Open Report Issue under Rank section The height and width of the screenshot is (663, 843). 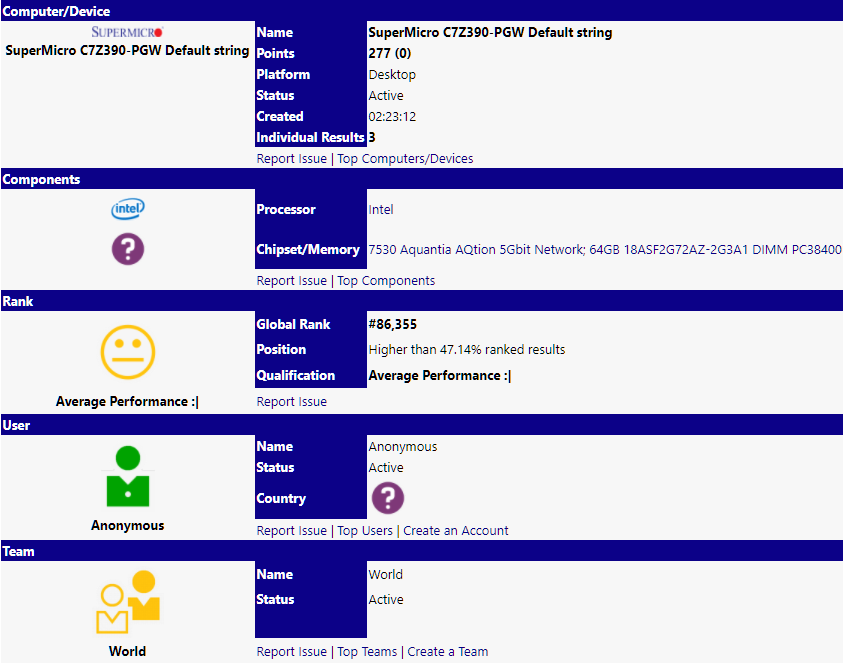pos(291,402)
